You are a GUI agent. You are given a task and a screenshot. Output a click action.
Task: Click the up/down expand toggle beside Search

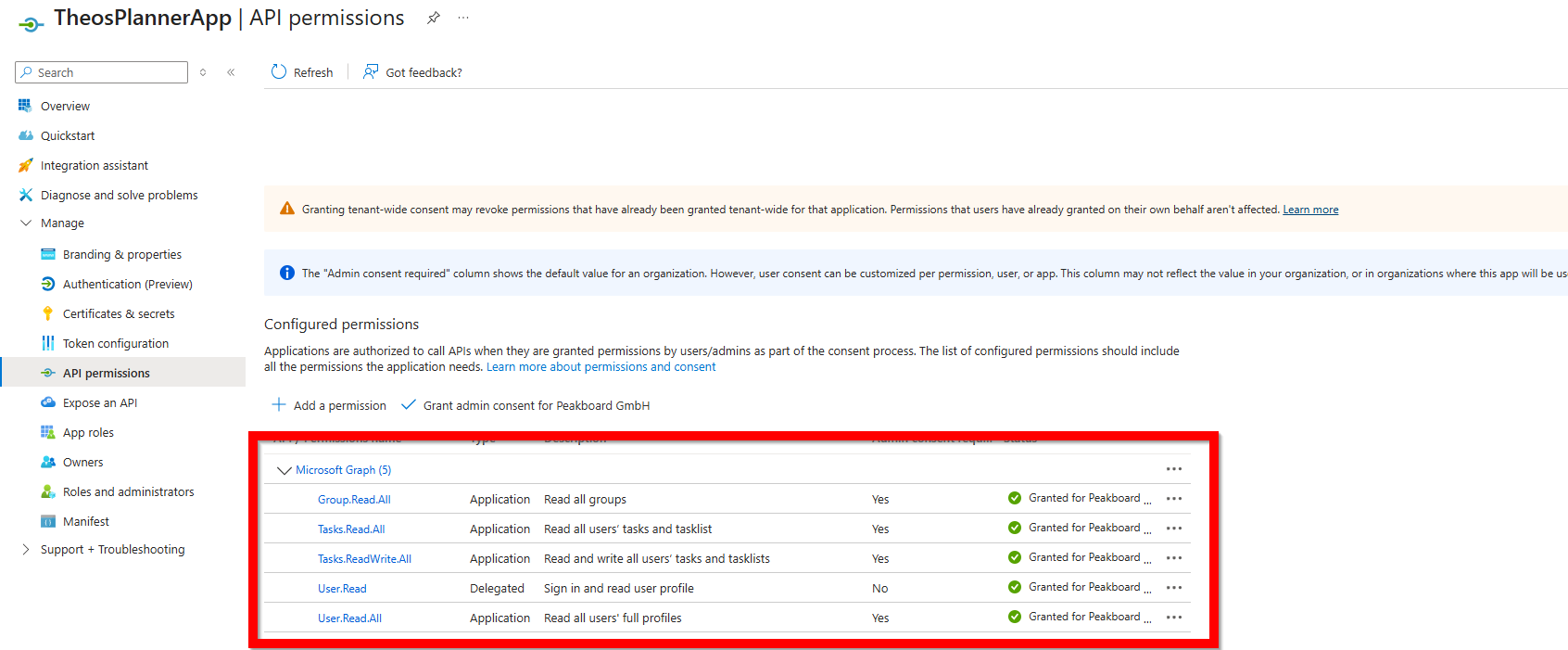(x=203, y=72)
